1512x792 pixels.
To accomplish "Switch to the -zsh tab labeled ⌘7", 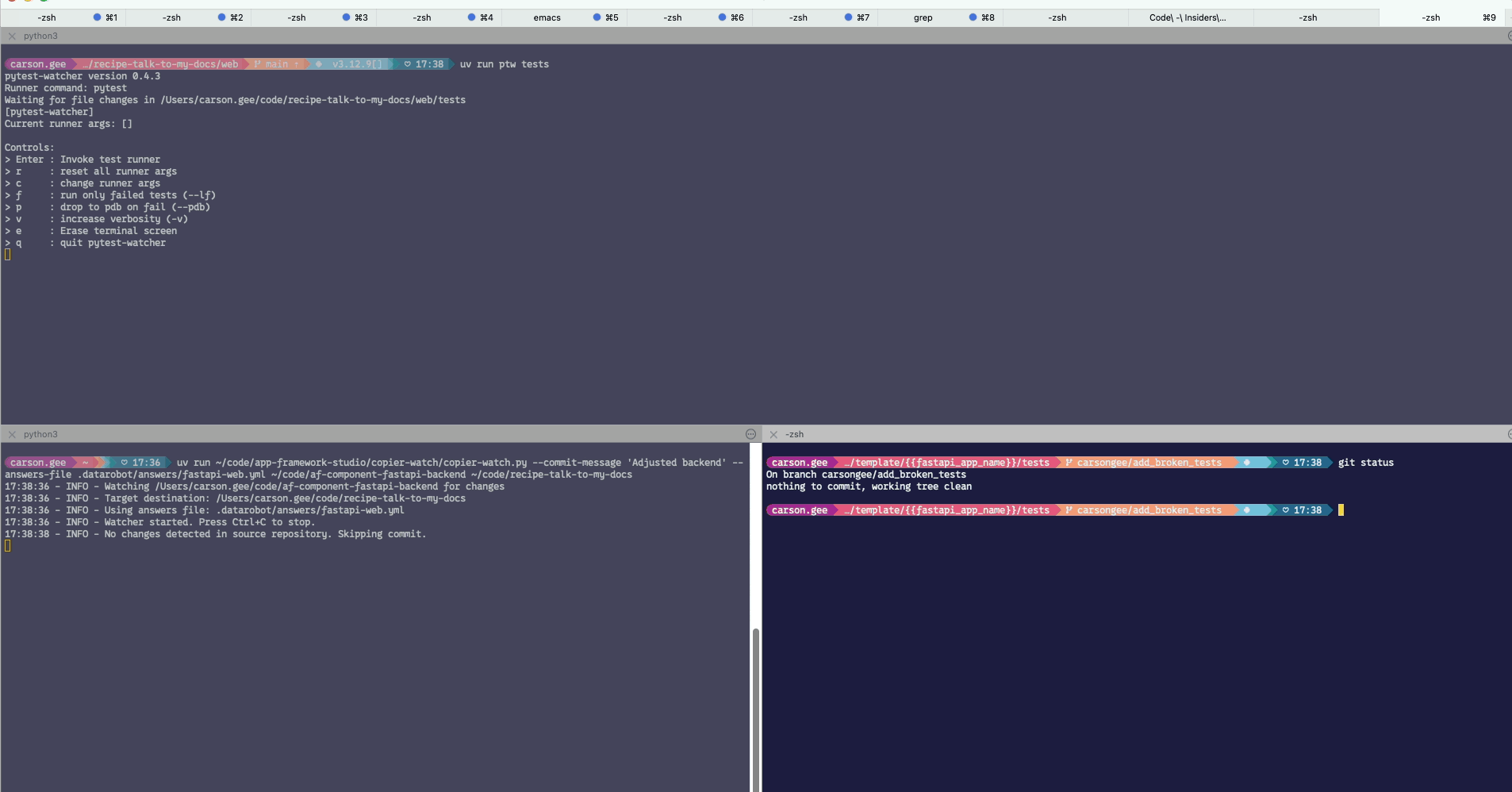I will [815, 17].
